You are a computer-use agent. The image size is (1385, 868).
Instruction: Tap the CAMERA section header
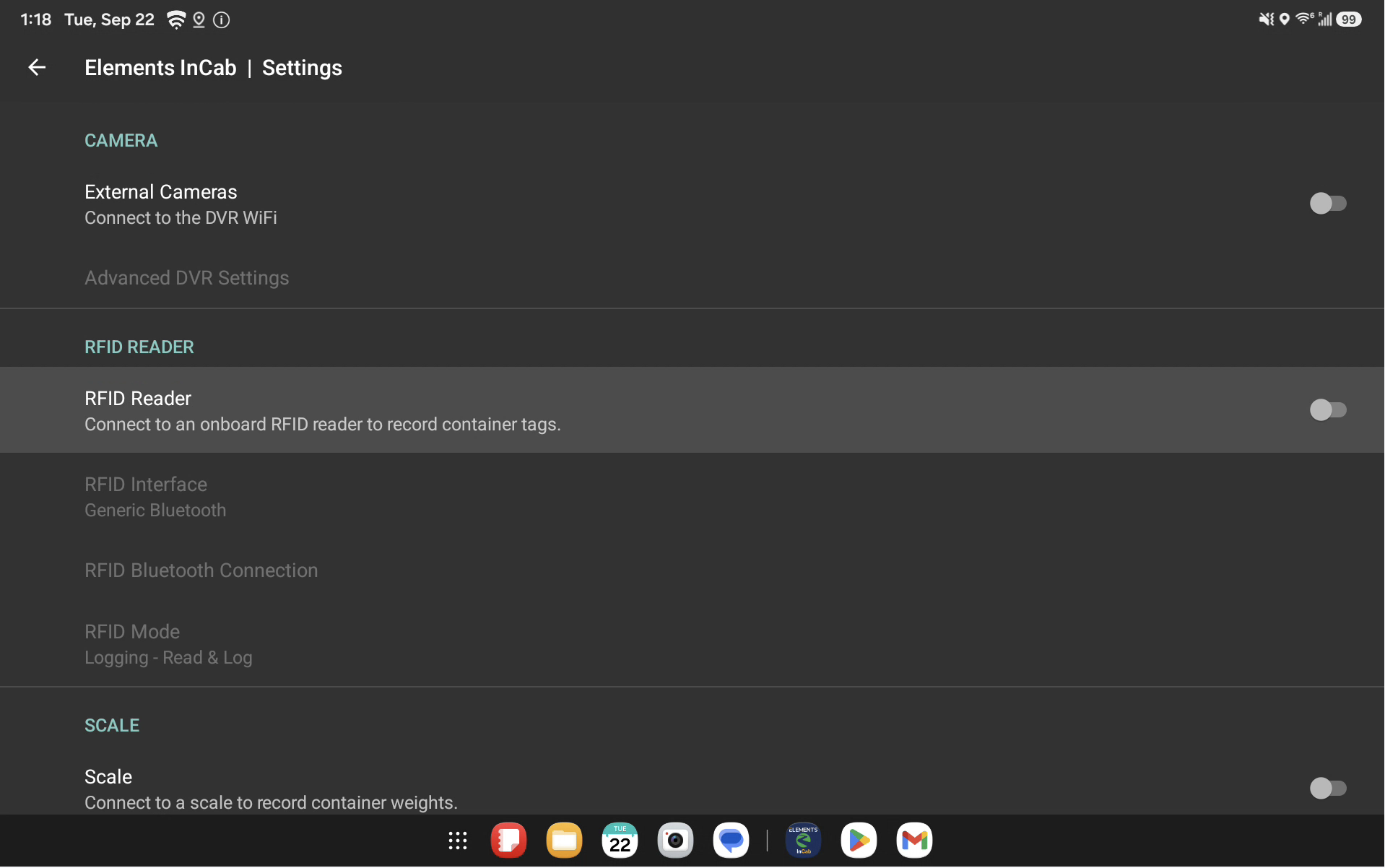click(x=121, y=141)
